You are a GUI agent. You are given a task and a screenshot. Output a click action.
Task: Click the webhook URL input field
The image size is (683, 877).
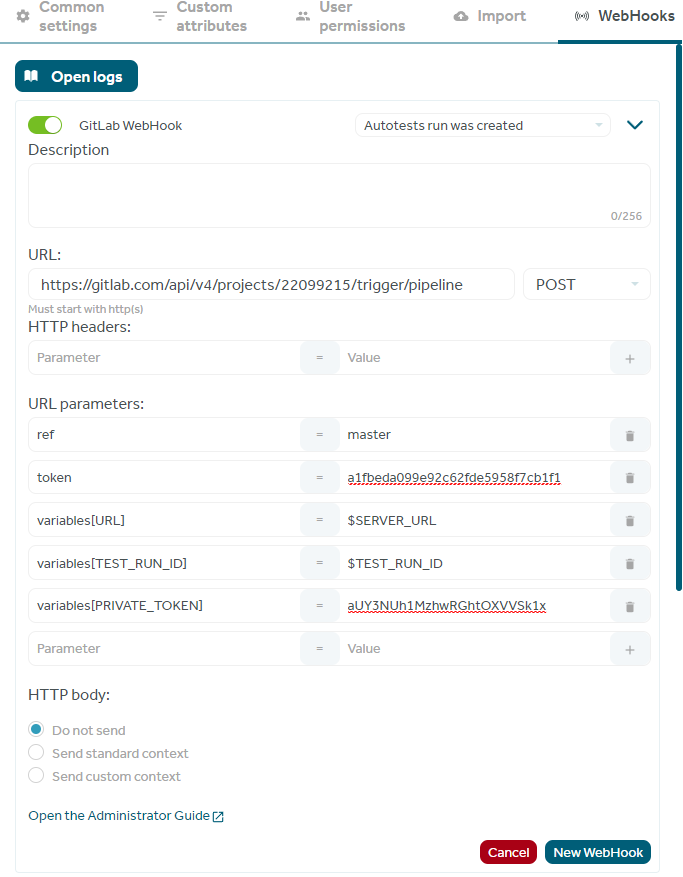click(x=271, y=284)
